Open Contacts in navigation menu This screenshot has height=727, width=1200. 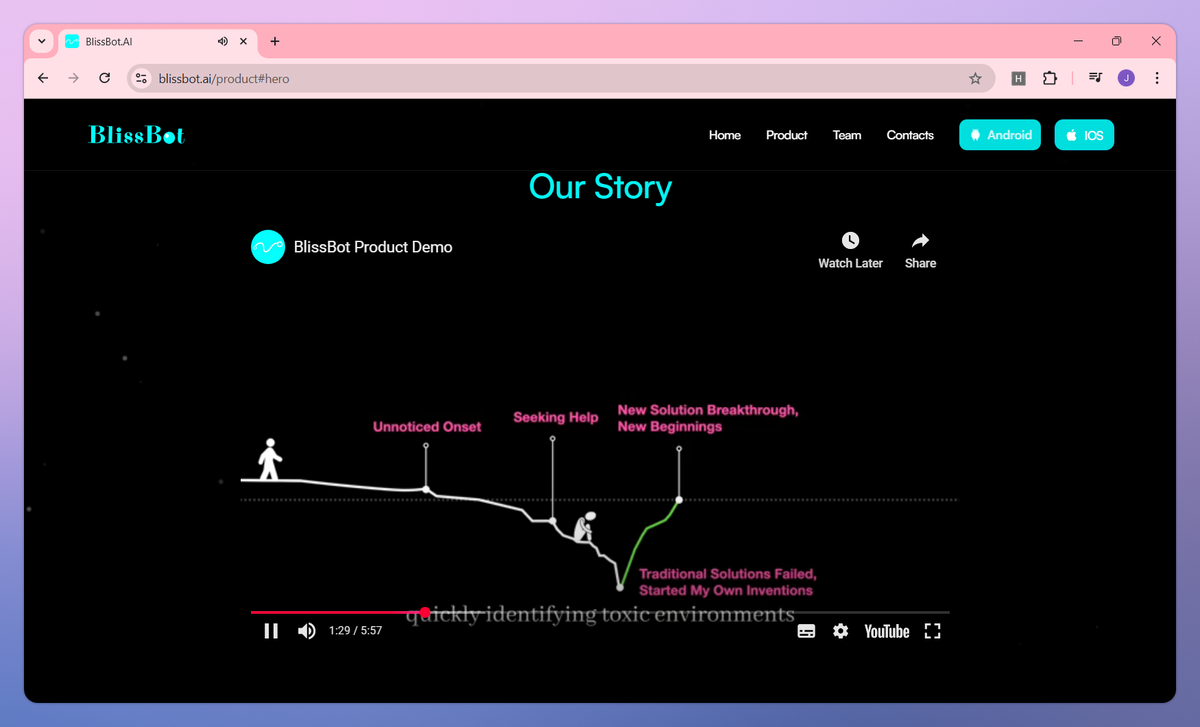[910, 135]
